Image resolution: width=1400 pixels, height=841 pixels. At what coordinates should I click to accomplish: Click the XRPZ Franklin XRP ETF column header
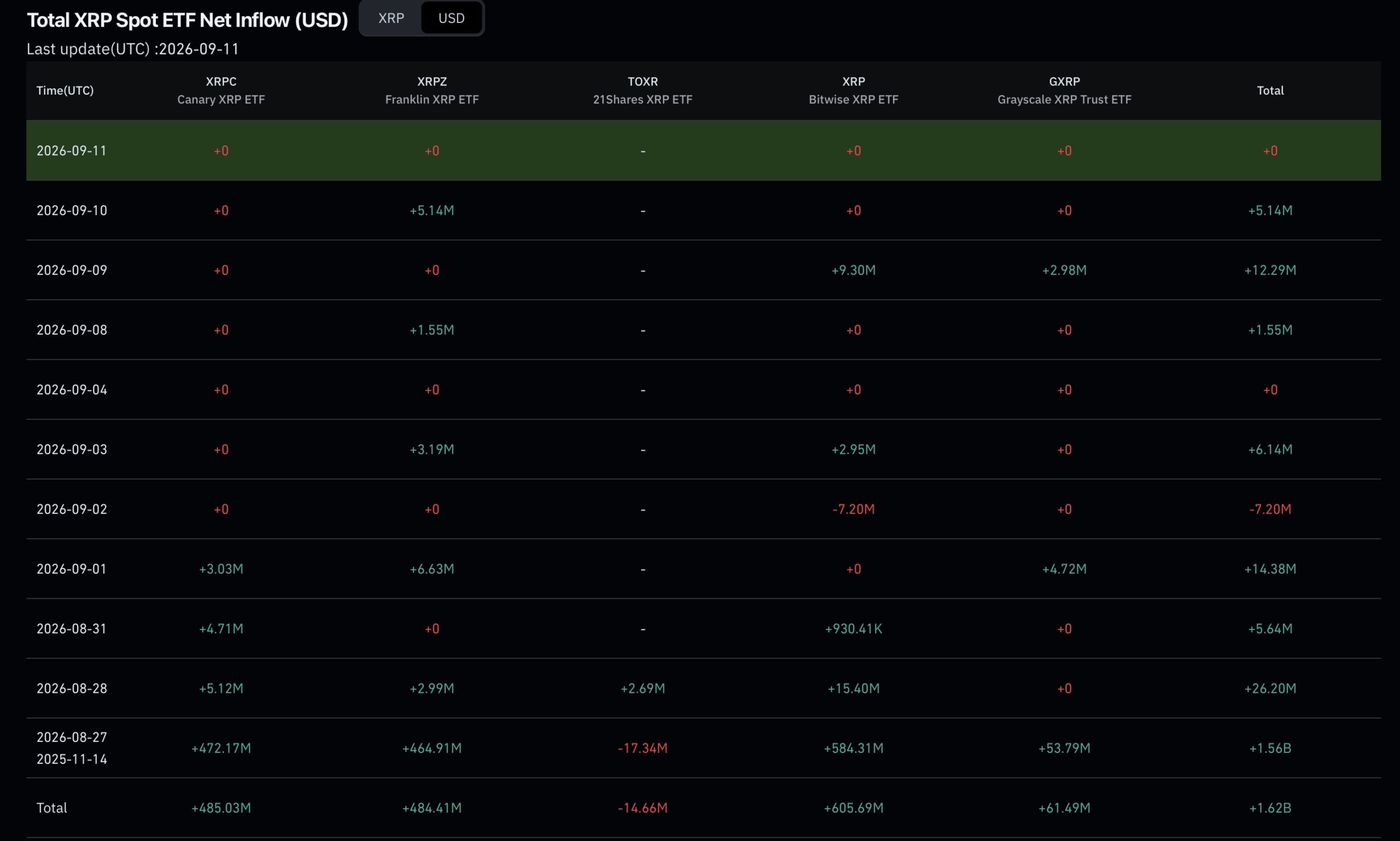click(432, 90)
